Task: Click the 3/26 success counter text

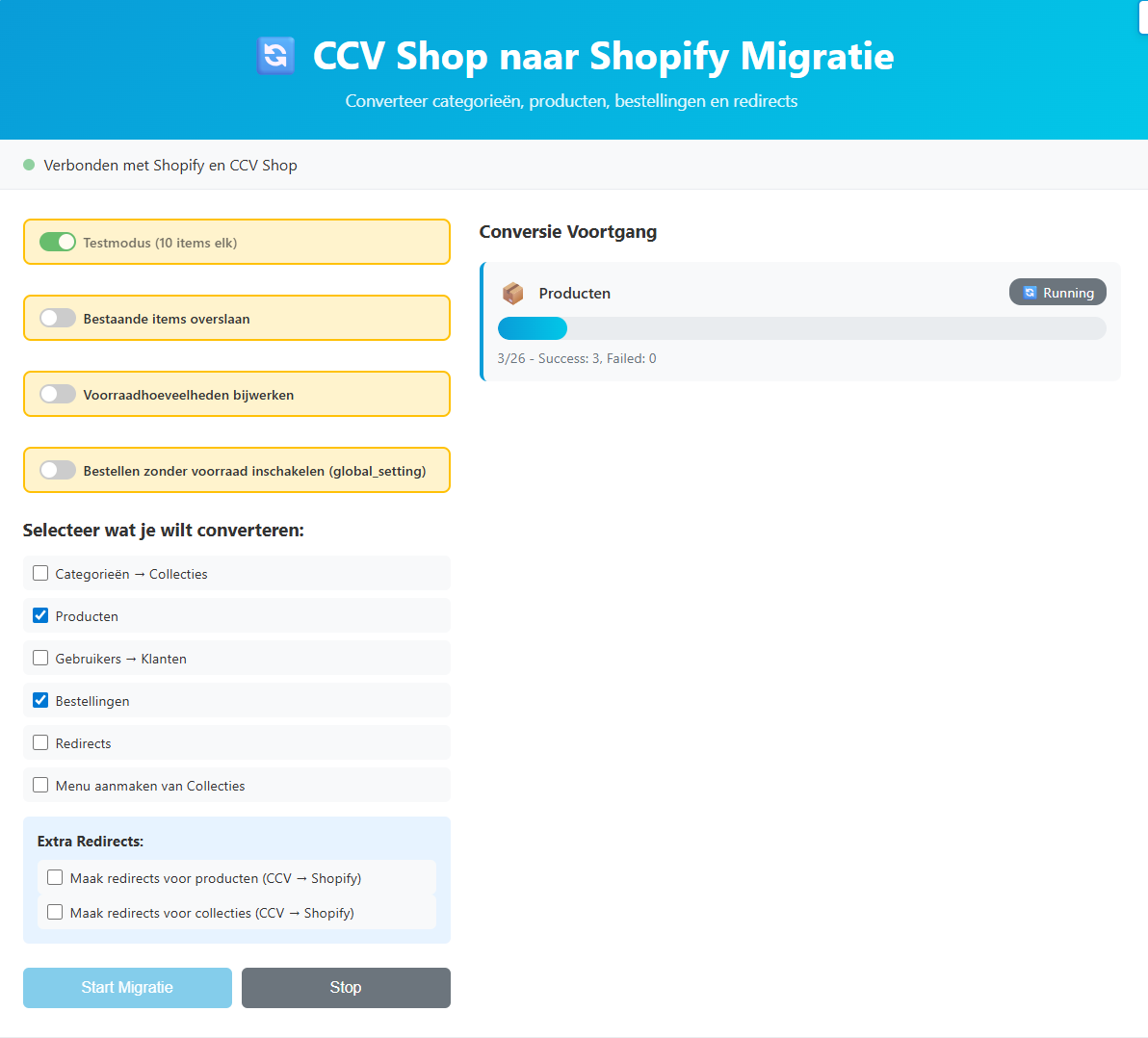Action: (577, 357)
